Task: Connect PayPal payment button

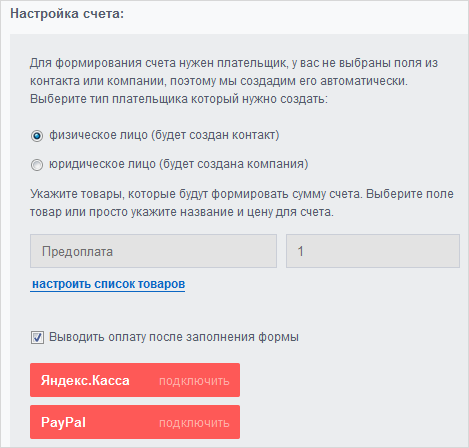Action: [135, 422]
